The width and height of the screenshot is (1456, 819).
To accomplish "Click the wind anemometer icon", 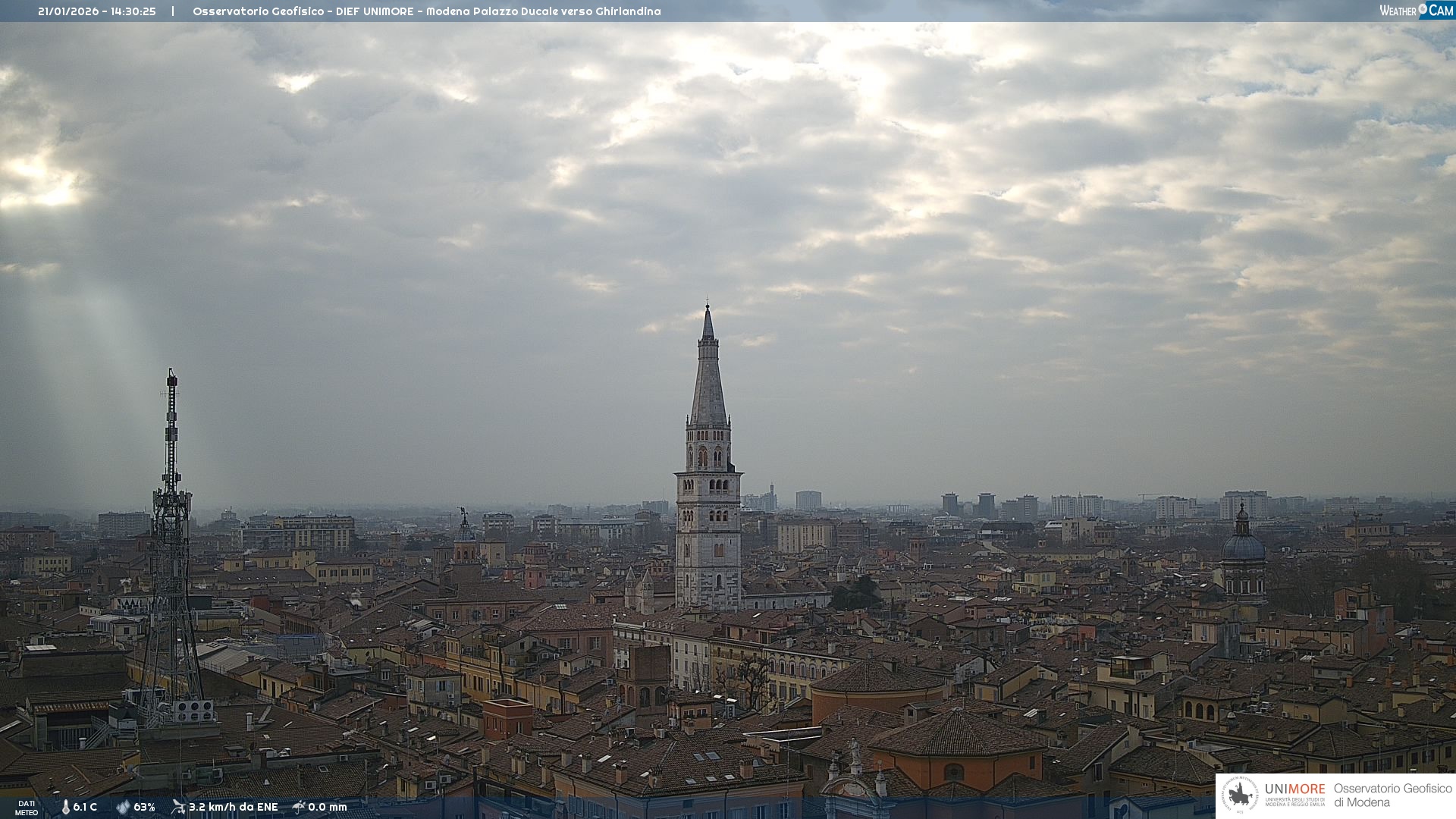I will coord(178,807).
